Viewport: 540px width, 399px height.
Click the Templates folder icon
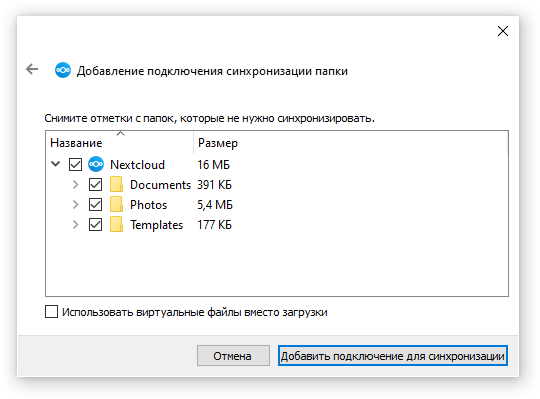(116, 224)
